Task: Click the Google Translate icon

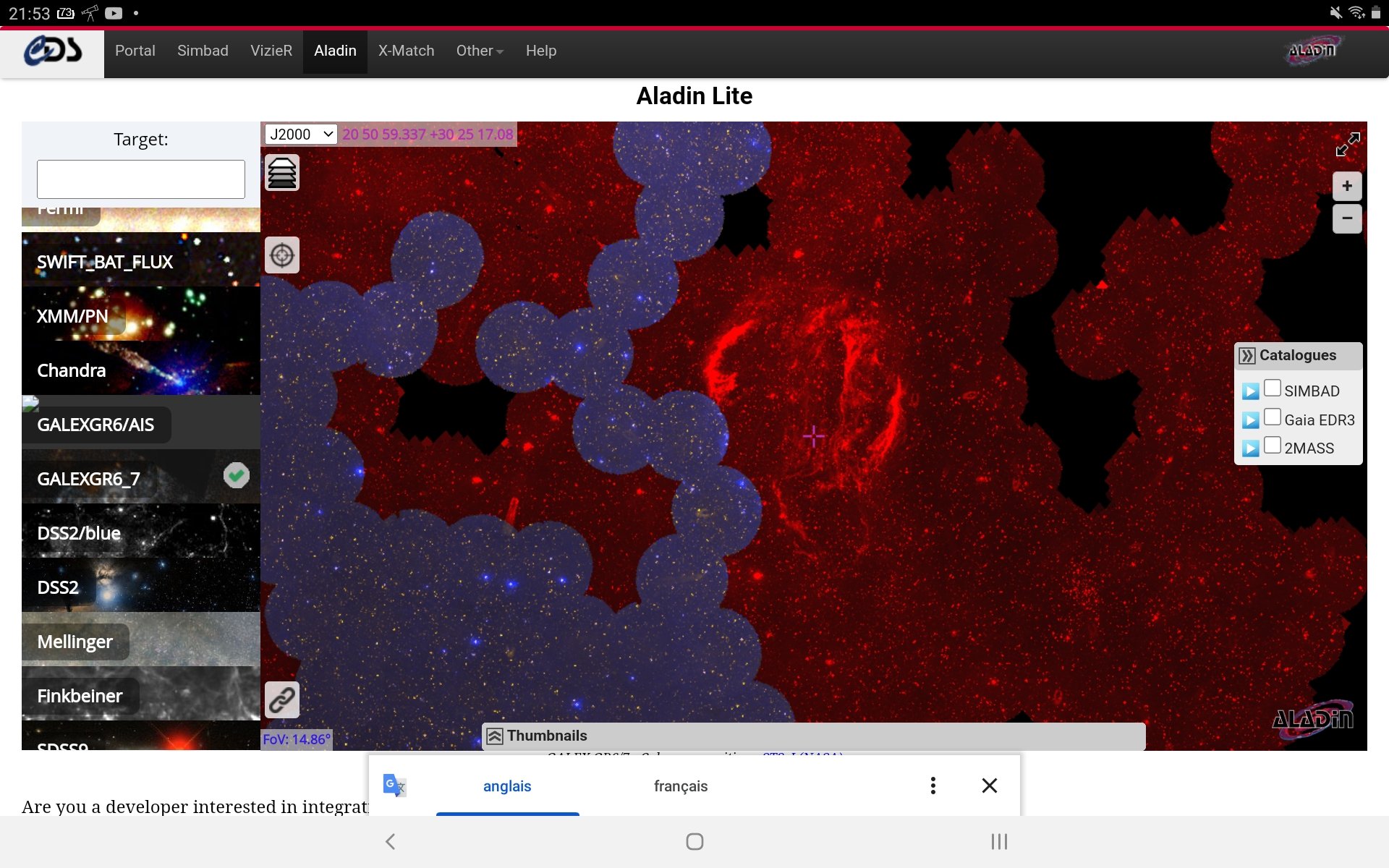Action: pyautogui.click(x=394, y=786)
